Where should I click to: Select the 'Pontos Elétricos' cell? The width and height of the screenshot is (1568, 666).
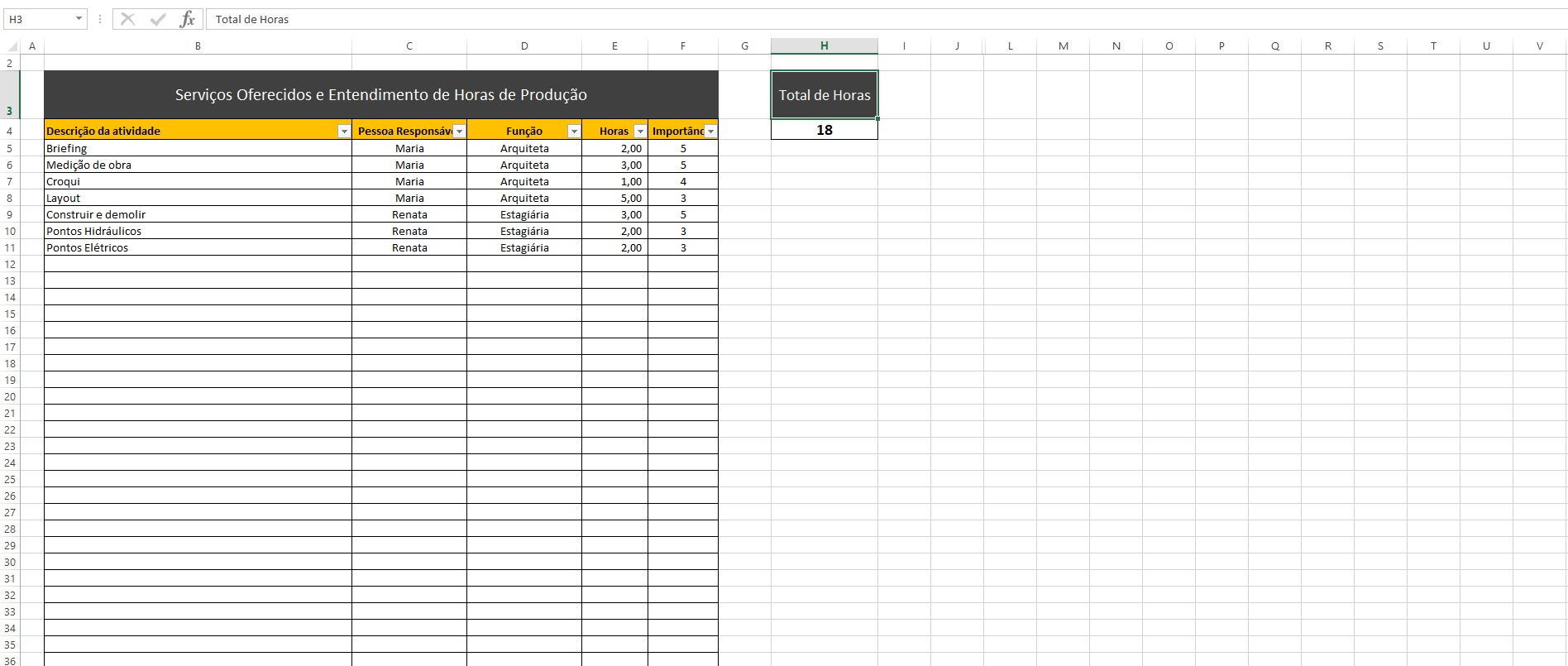[198, 247]
